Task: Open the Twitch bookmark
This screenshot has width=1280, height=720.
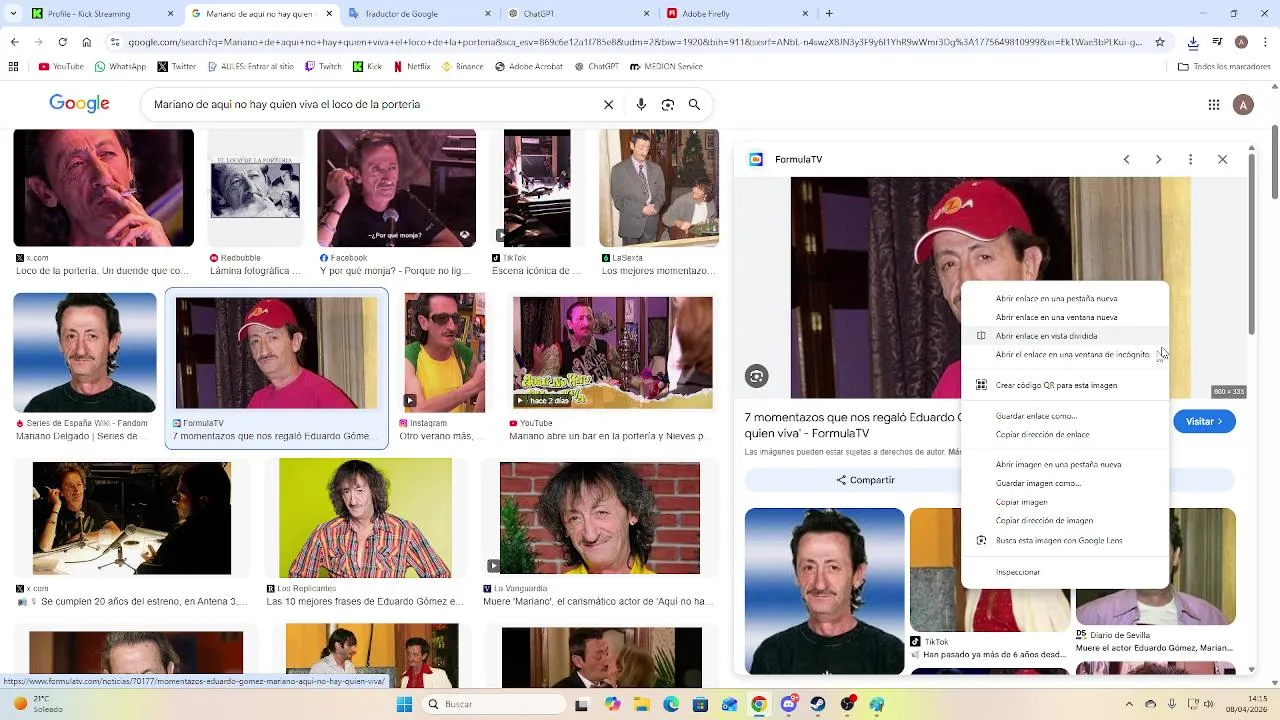Action: pyautogui.click(x=323, y=67)
